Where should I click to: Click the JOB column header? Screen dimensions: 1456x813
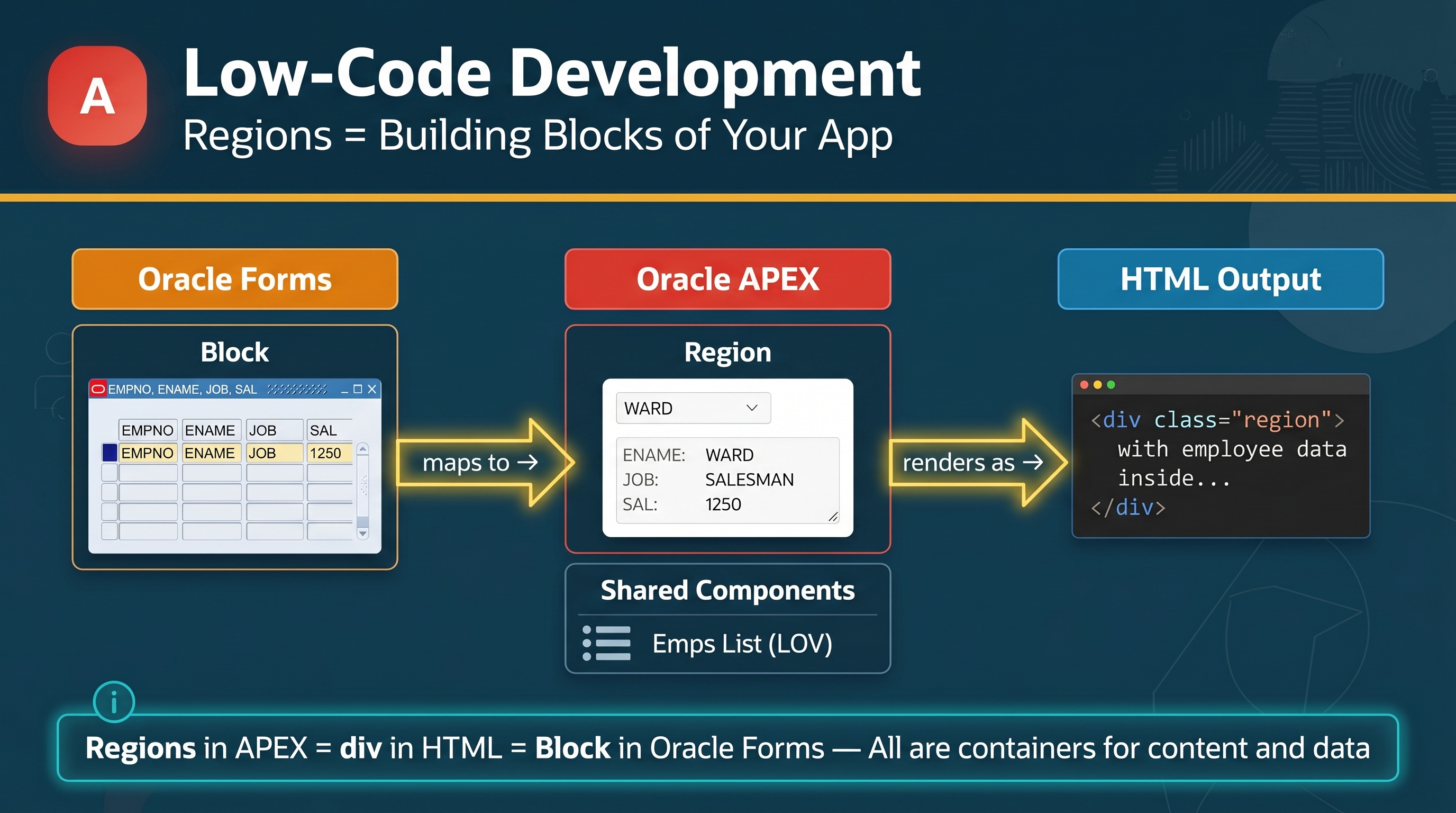pyautogui.click(x=275, y=430)
